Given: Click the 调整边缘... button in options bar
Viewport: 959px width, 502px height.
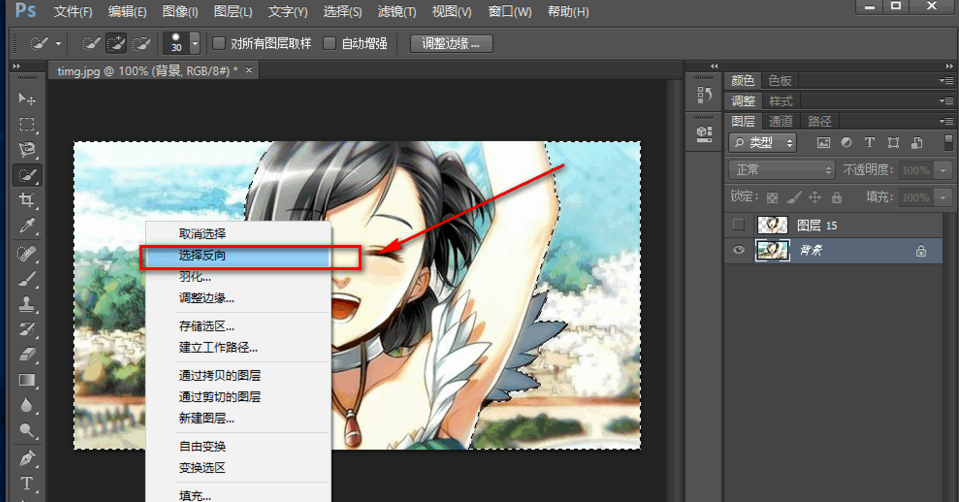Looking at the screenshot, I should 451,44.
